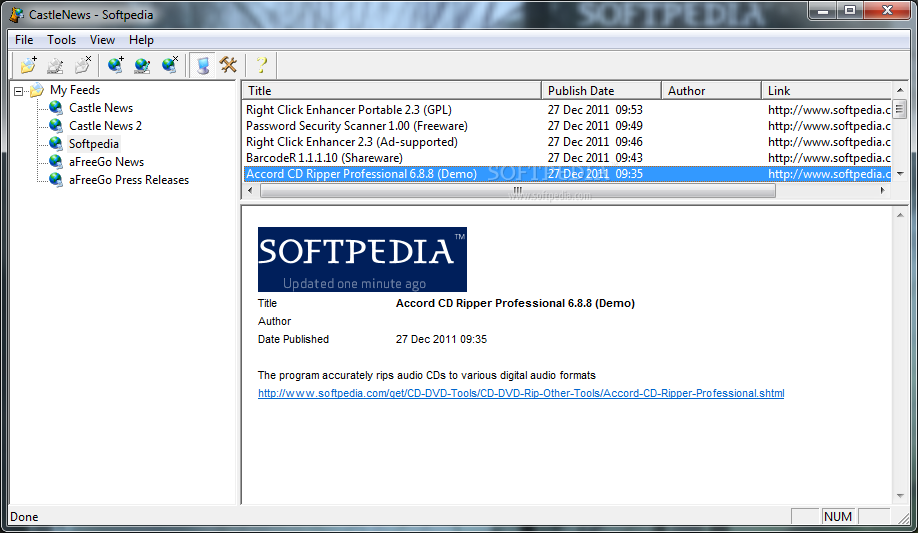Image resolution: width=918 pixels, height=533 pixels.
Task: Click the preview pane scroll-up arrow
Action: pos(900,216)
